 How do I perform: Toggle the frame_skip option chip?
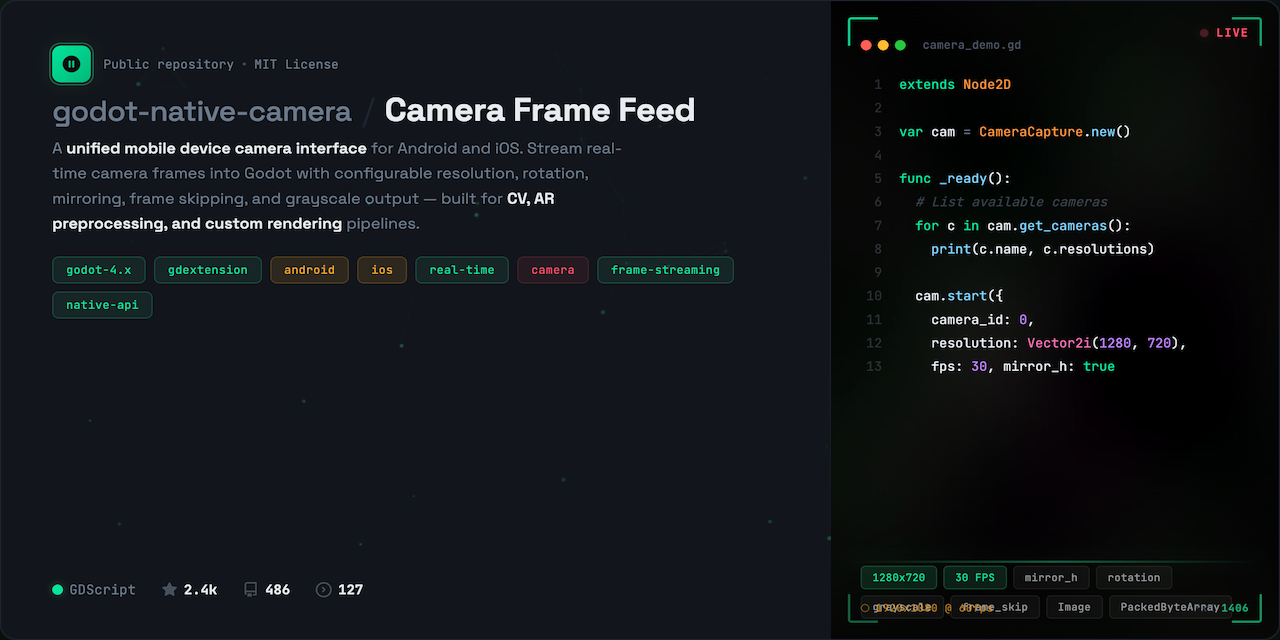pyautogui.click(x=995, y=607)
